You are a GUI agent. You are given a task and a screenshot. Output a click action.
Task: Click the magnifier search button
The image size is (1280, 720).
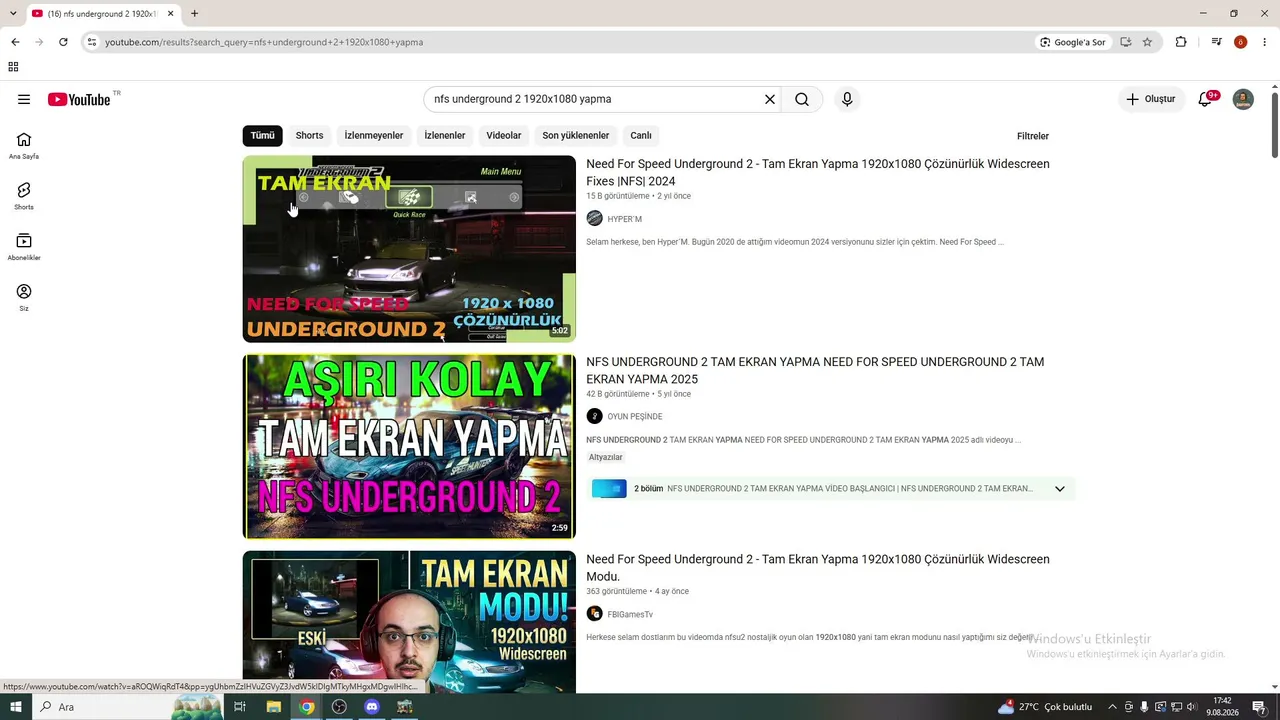tap(802, 99)
